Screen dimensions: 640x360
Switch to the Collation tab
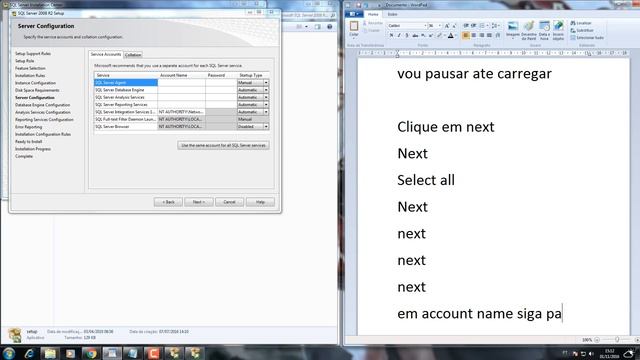coord(133,55)
